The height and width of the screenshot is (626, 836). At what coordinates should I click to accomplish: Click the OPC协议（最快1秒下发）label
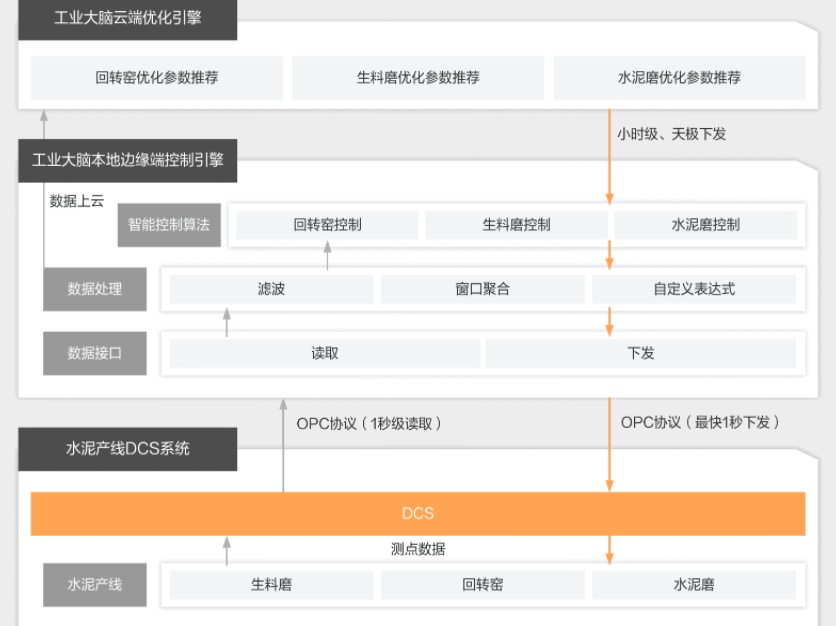pyautogui.click(x=700, y=423)
